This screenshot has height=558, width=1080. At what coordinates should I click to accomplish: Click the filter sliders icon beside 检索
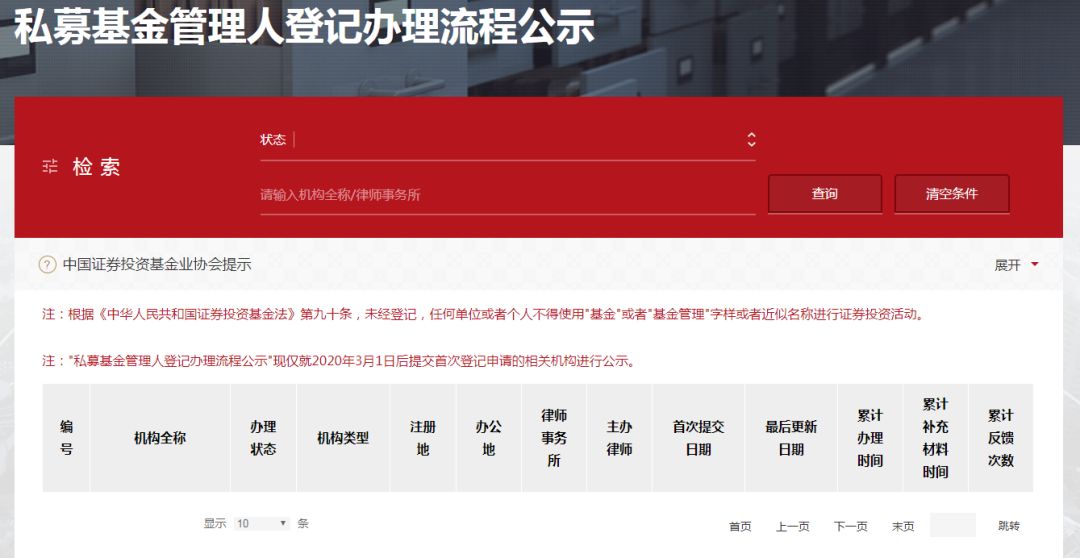pyautogui.click(x=50, y=167)
